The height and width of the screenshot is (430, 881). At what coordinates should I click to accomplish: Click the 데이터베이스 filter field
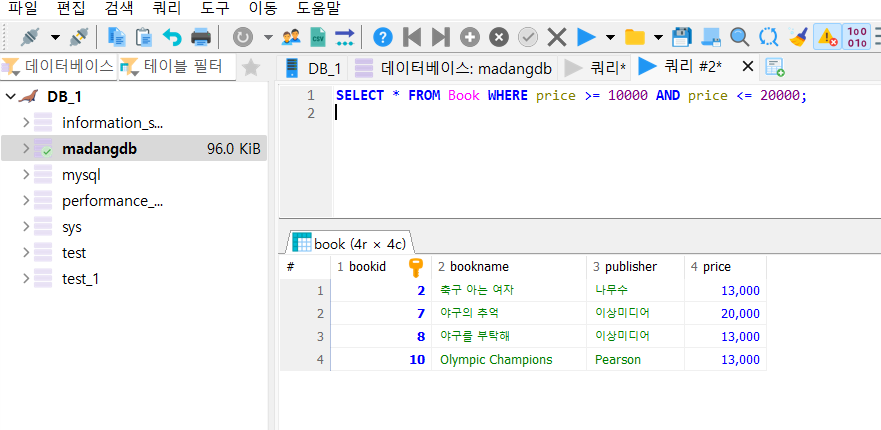(x=58, y=67)
